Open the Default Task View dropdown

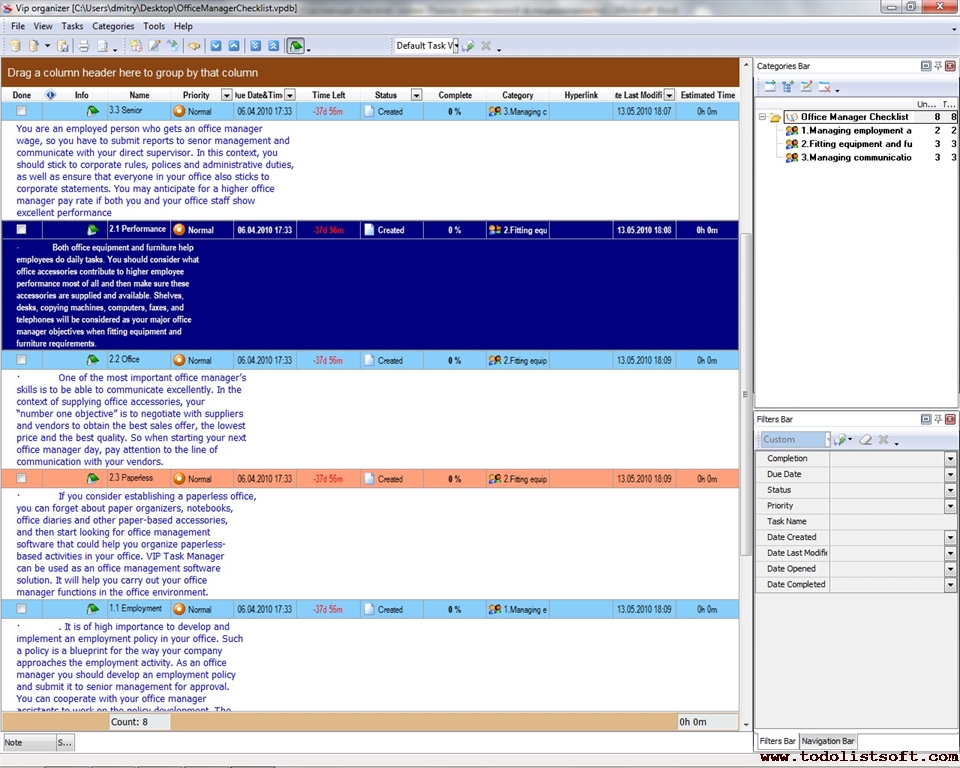point(454,46)
